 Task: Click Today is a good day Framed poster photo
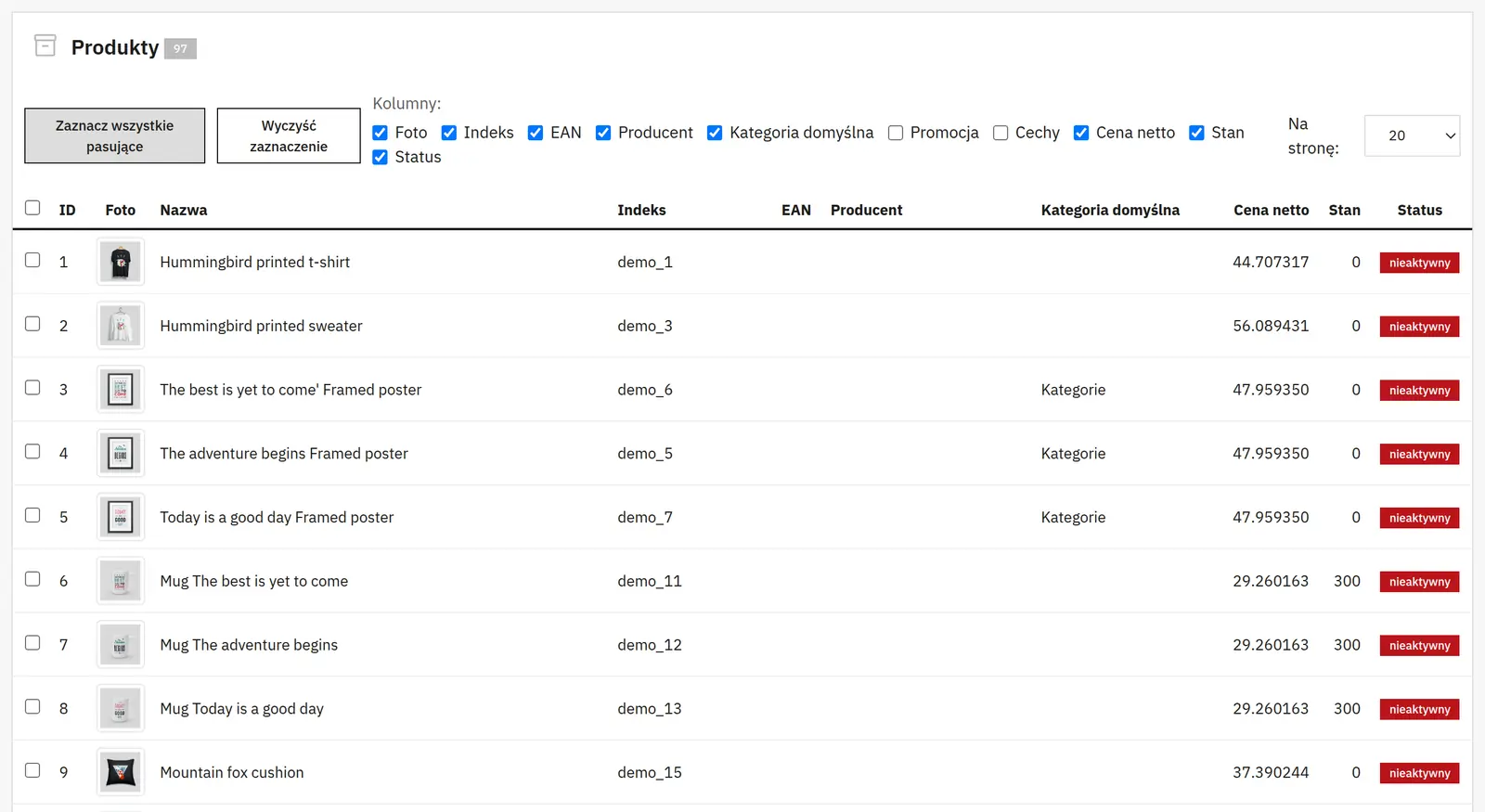pyautogui.click(x=121, y=517)
